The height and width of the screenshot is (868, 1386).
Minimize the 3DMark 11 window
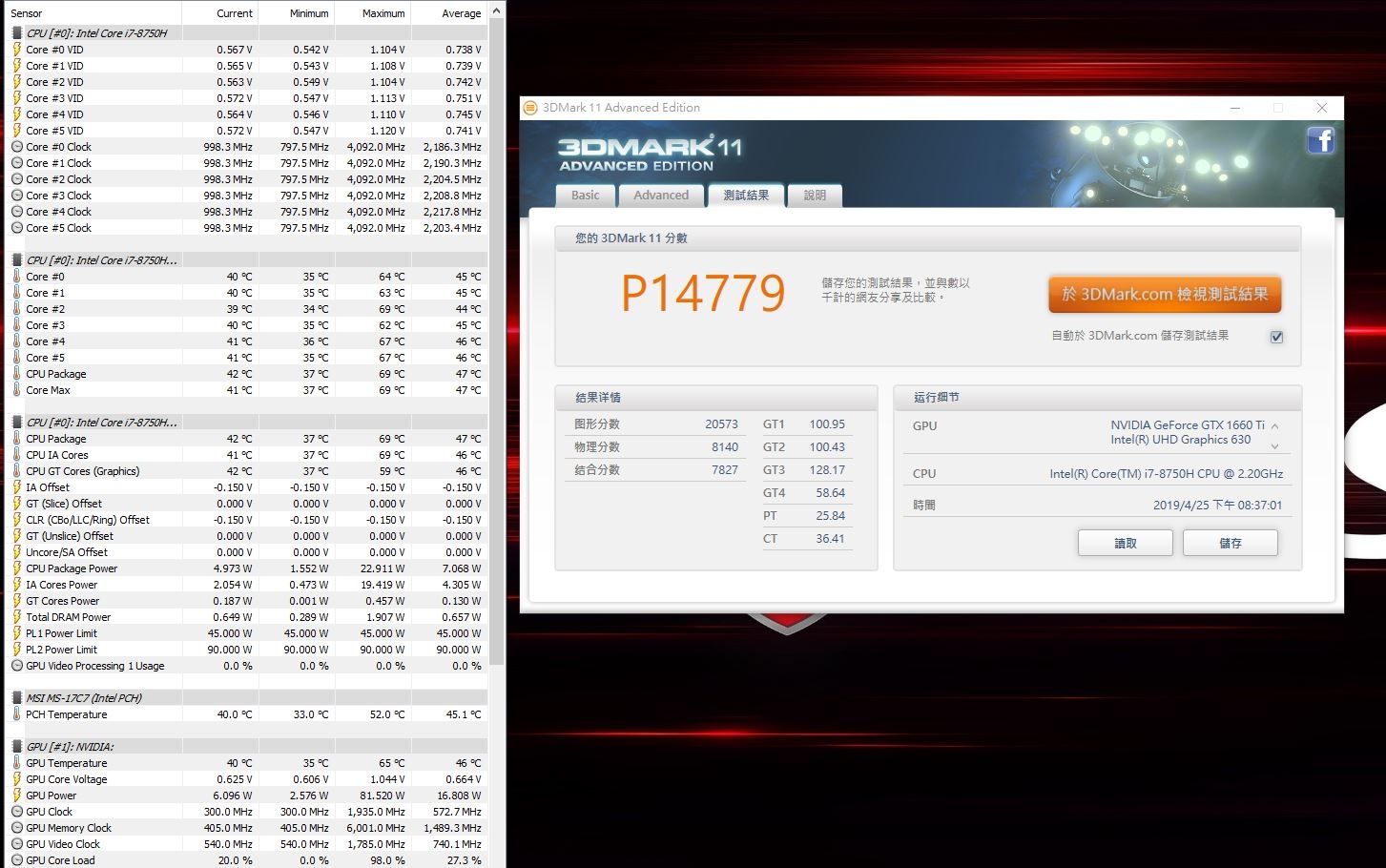click(1235, 108)
